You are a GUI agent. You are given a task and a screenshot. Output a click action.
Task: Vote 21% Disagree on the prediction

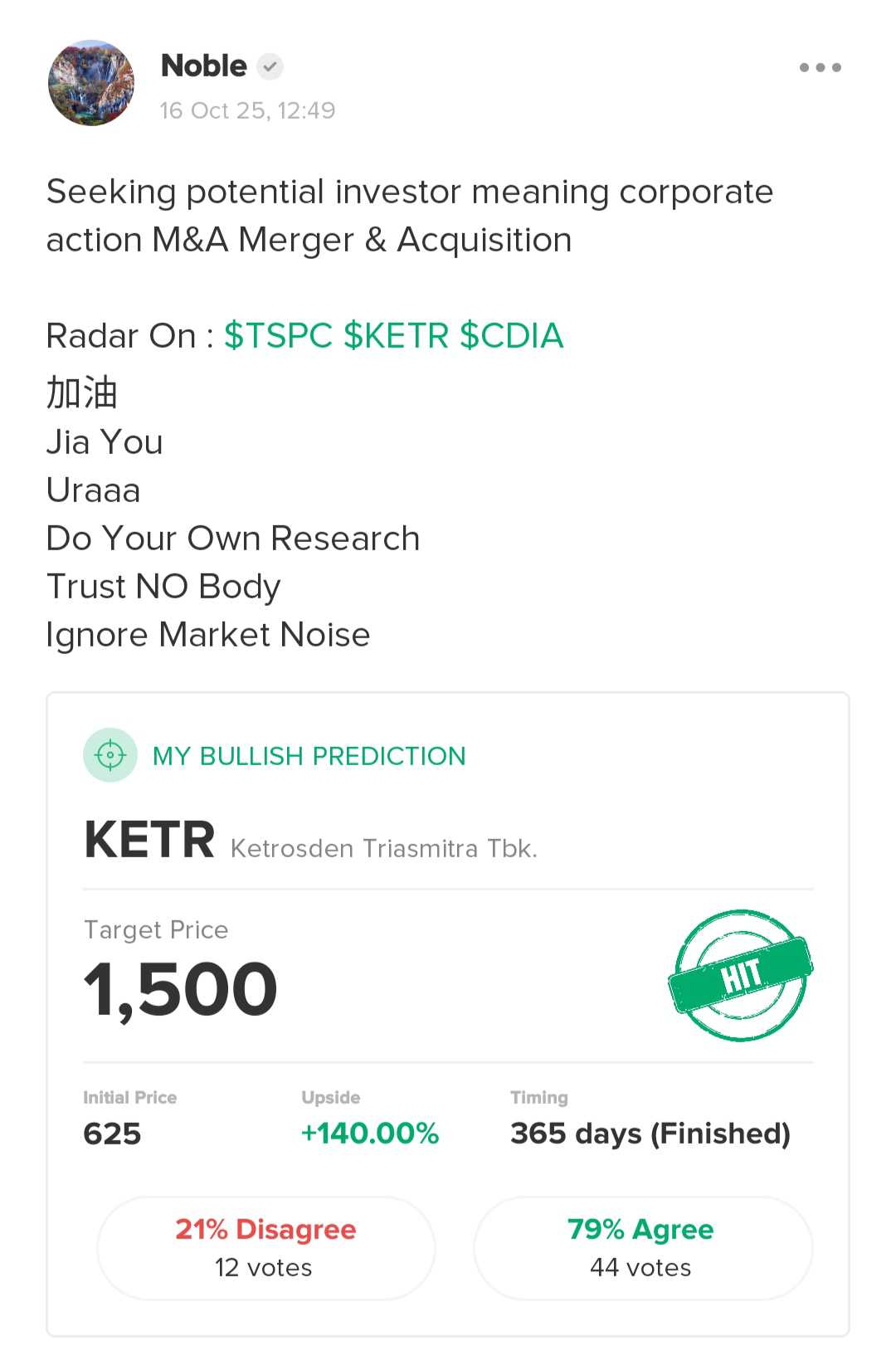(x=265, y=1247)
